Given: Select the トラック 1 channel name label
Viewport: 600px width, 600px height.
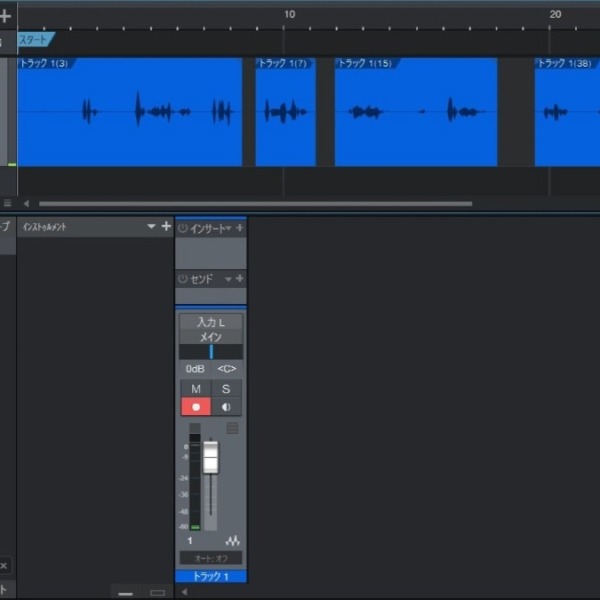Looking at the screenshot, I should point(211,576).
